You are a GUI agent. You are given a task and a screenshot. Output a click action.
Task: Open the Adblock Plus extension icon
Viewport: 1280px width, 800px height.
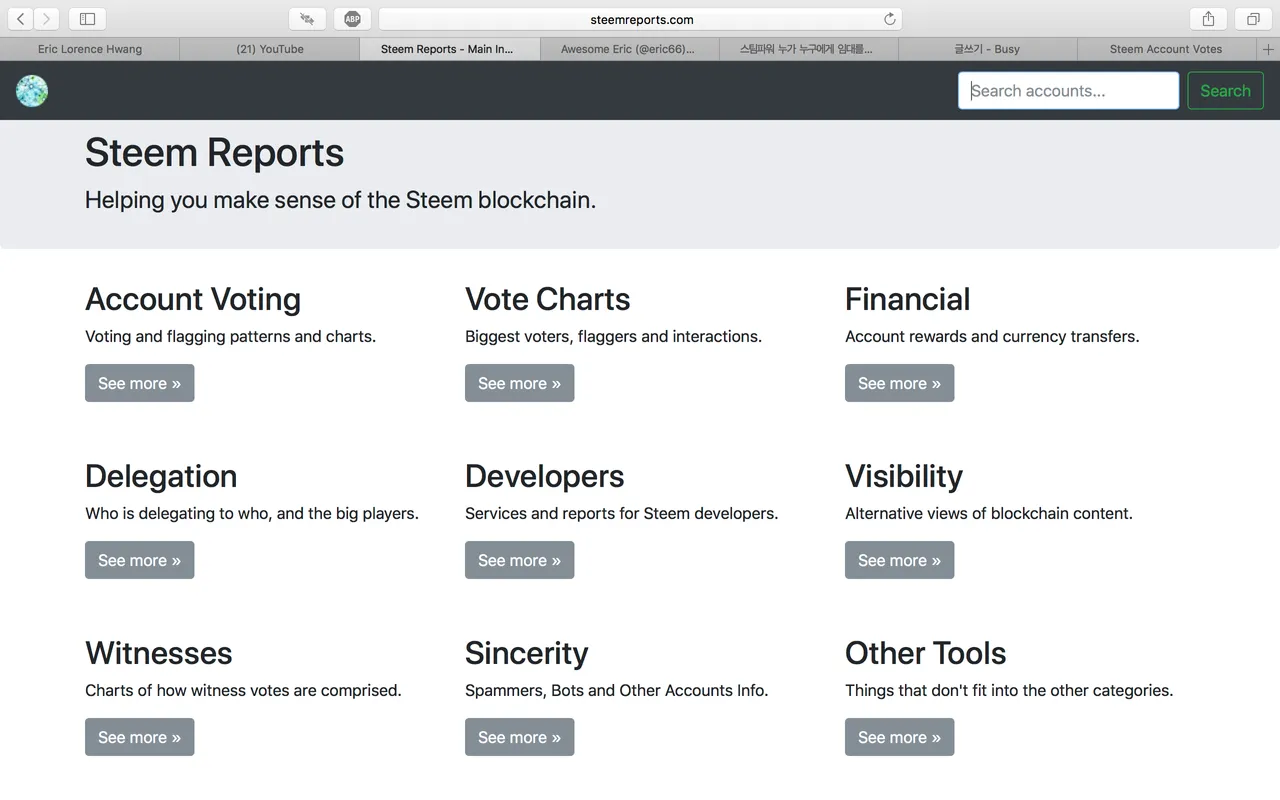pyautogui.click(x=352, y=19)
